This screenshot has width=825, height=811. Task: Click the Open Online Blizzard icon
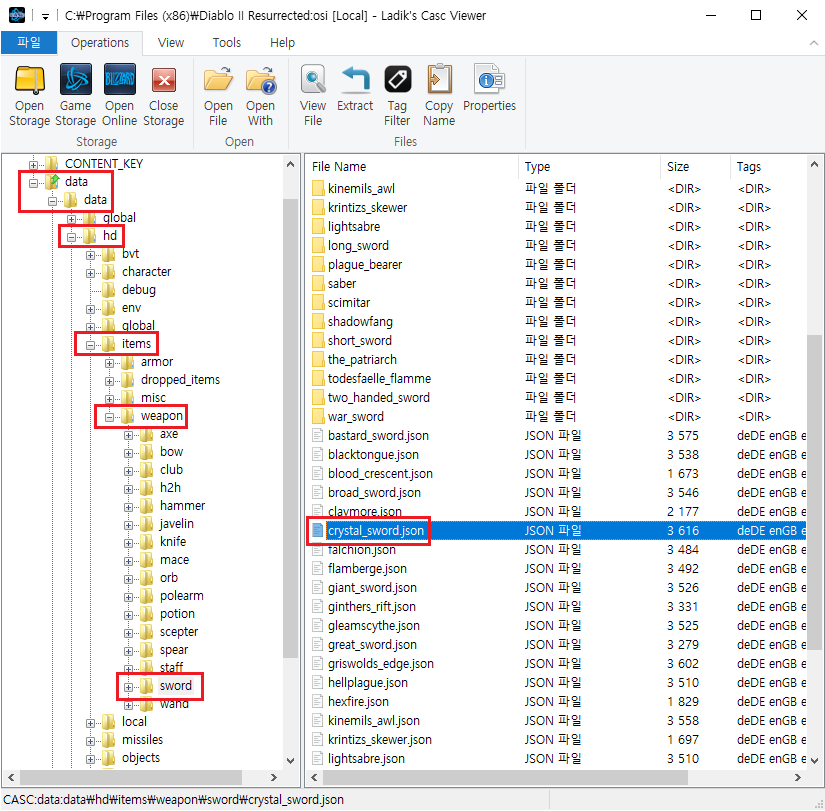pyautogui.click(x=119, y=80)
